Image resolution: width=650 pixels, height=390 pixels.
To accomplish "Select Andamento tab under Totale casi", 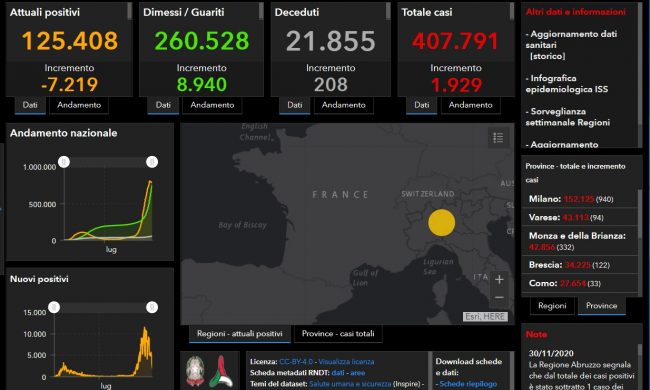I will pos(471,105).
